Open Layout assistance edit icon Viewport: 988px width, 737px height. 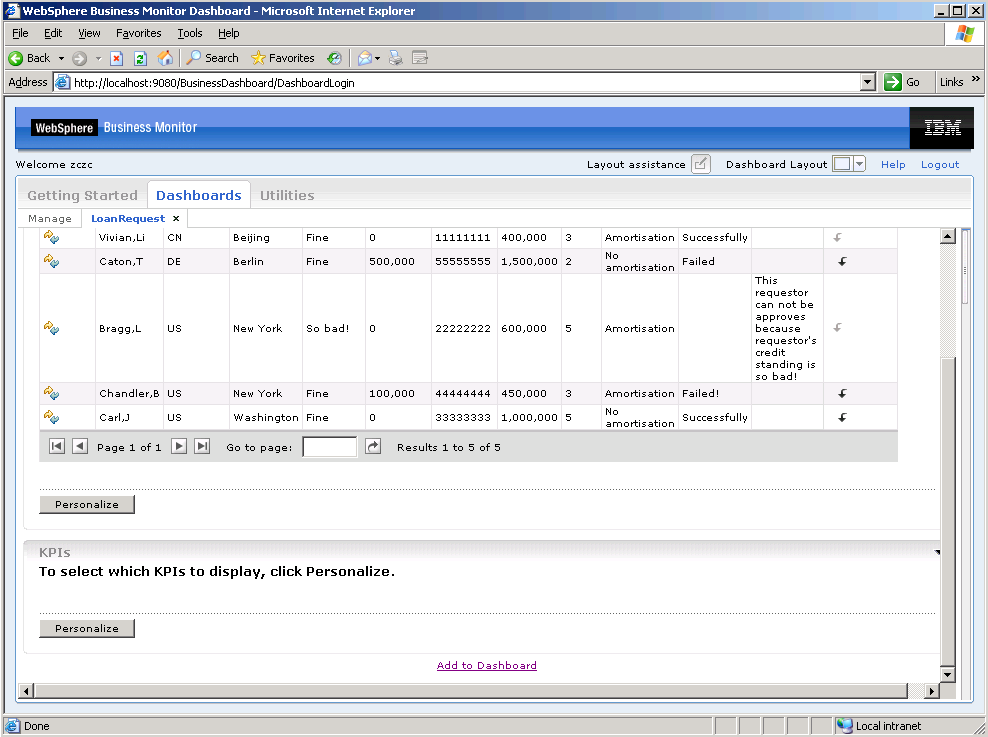click(700, 165)
